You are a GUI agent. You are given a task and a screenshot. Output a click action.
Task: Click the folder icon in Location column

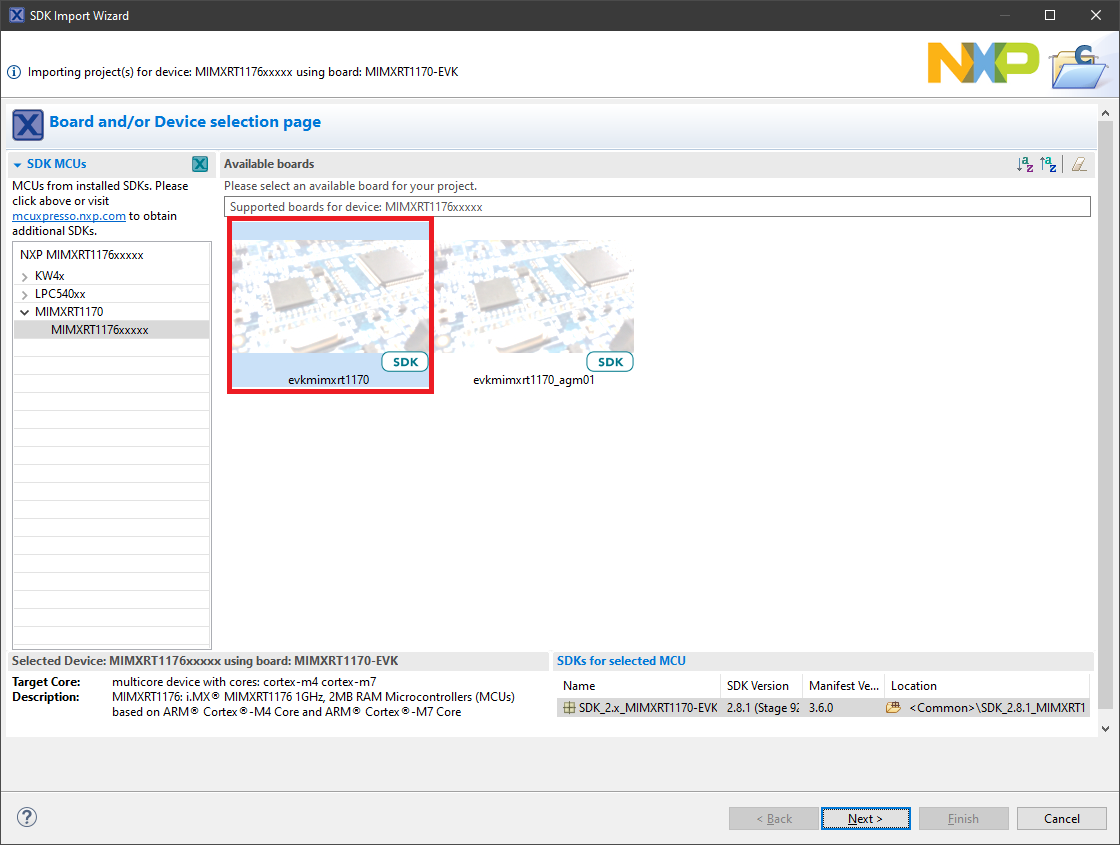pos(893,708)
